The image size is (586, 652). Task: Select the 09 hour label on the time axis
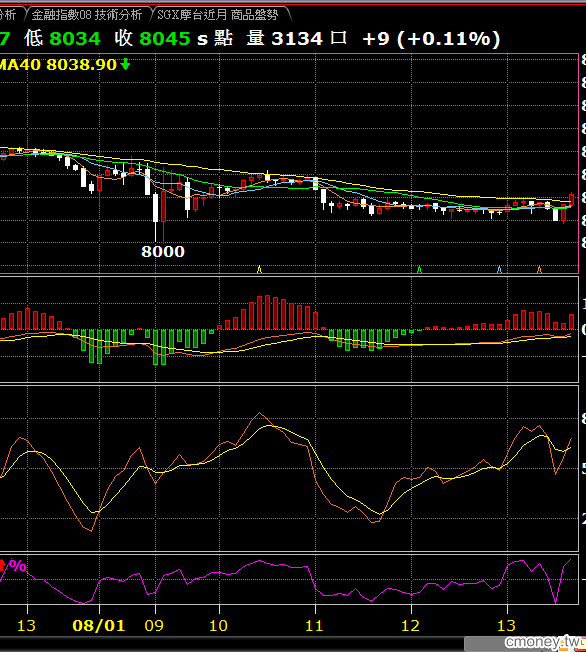[x=154, y=625]
